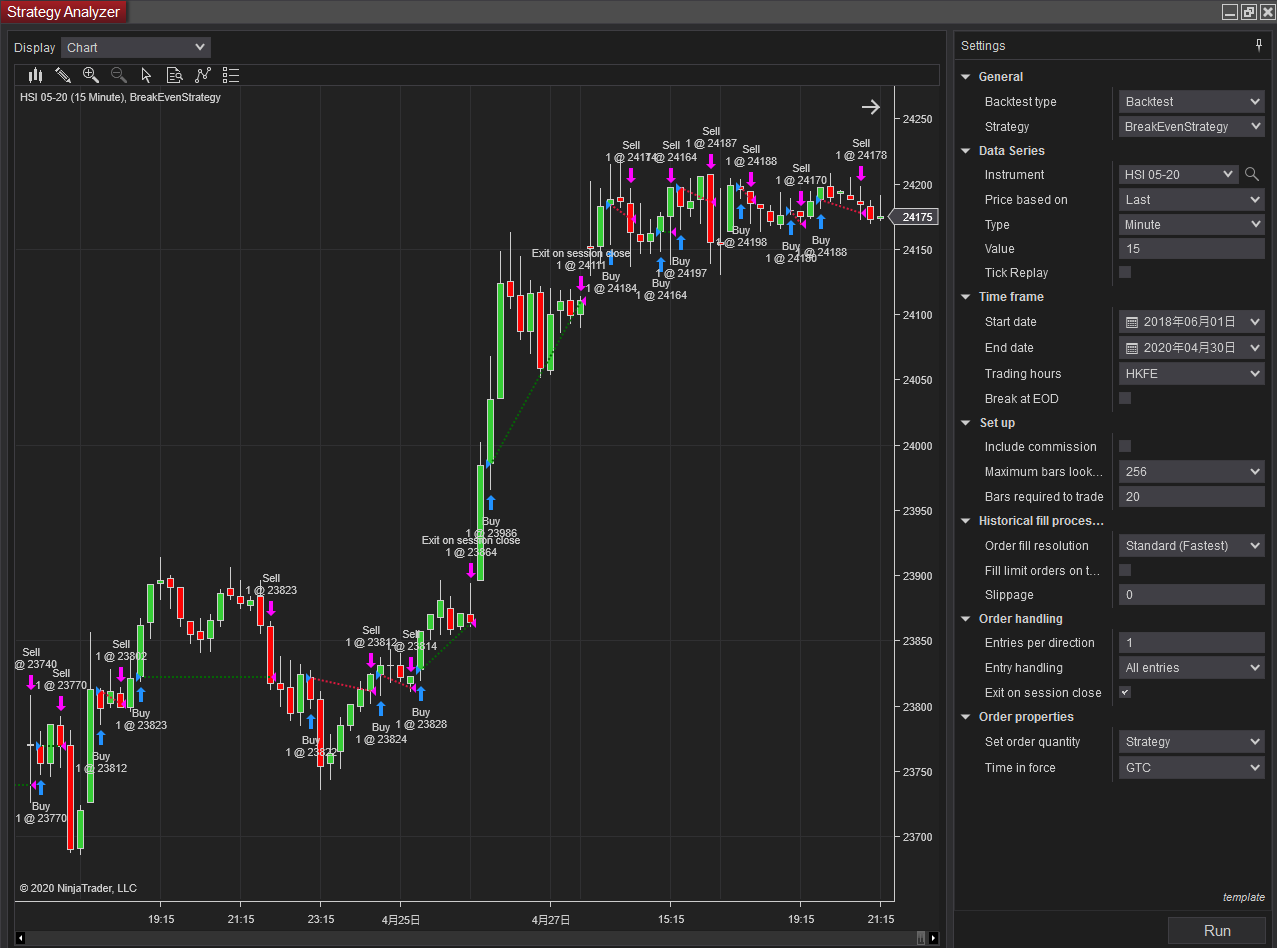Click Bars required to trade field
1277x948 pixels.
point(1192,496)
